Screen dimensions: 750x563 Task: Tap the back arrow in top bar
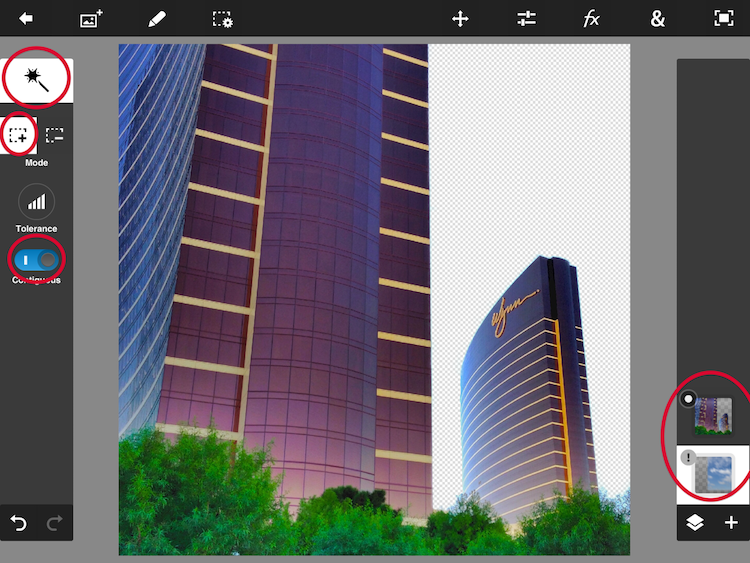(26, 19)
